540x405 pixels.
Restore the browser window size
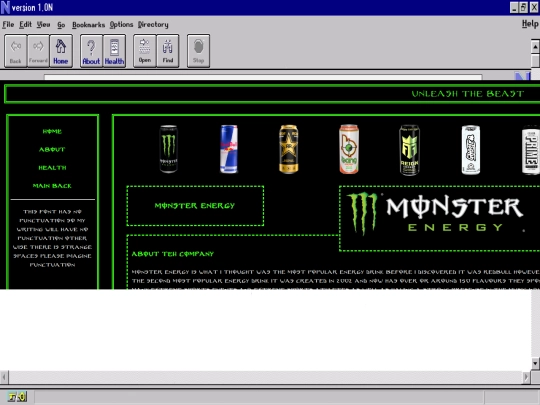523,7
